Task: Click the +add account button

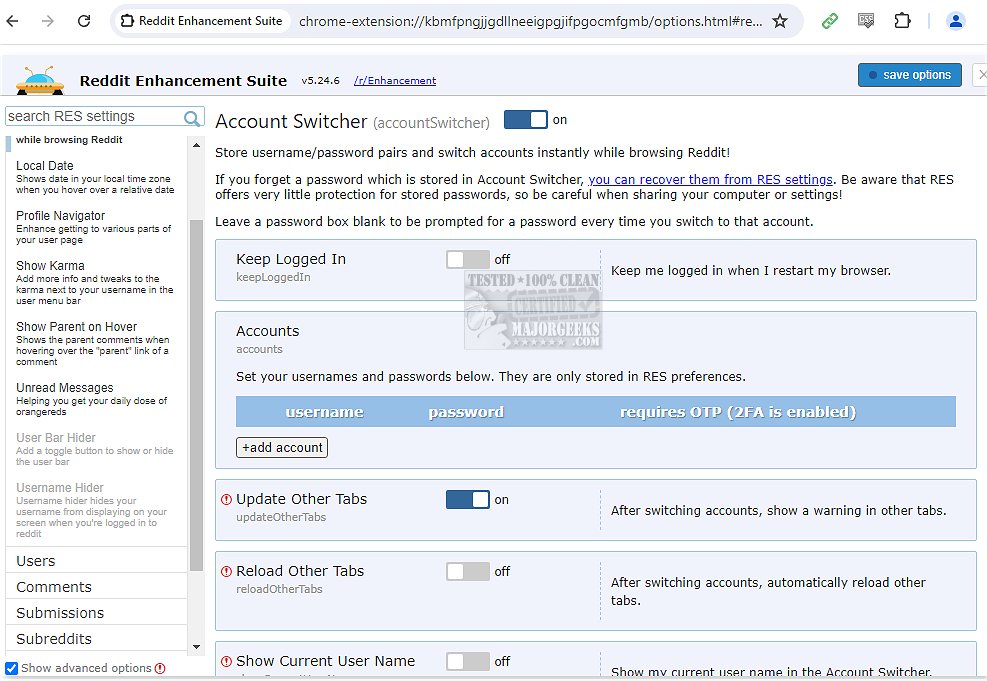Action: (282, 447)
